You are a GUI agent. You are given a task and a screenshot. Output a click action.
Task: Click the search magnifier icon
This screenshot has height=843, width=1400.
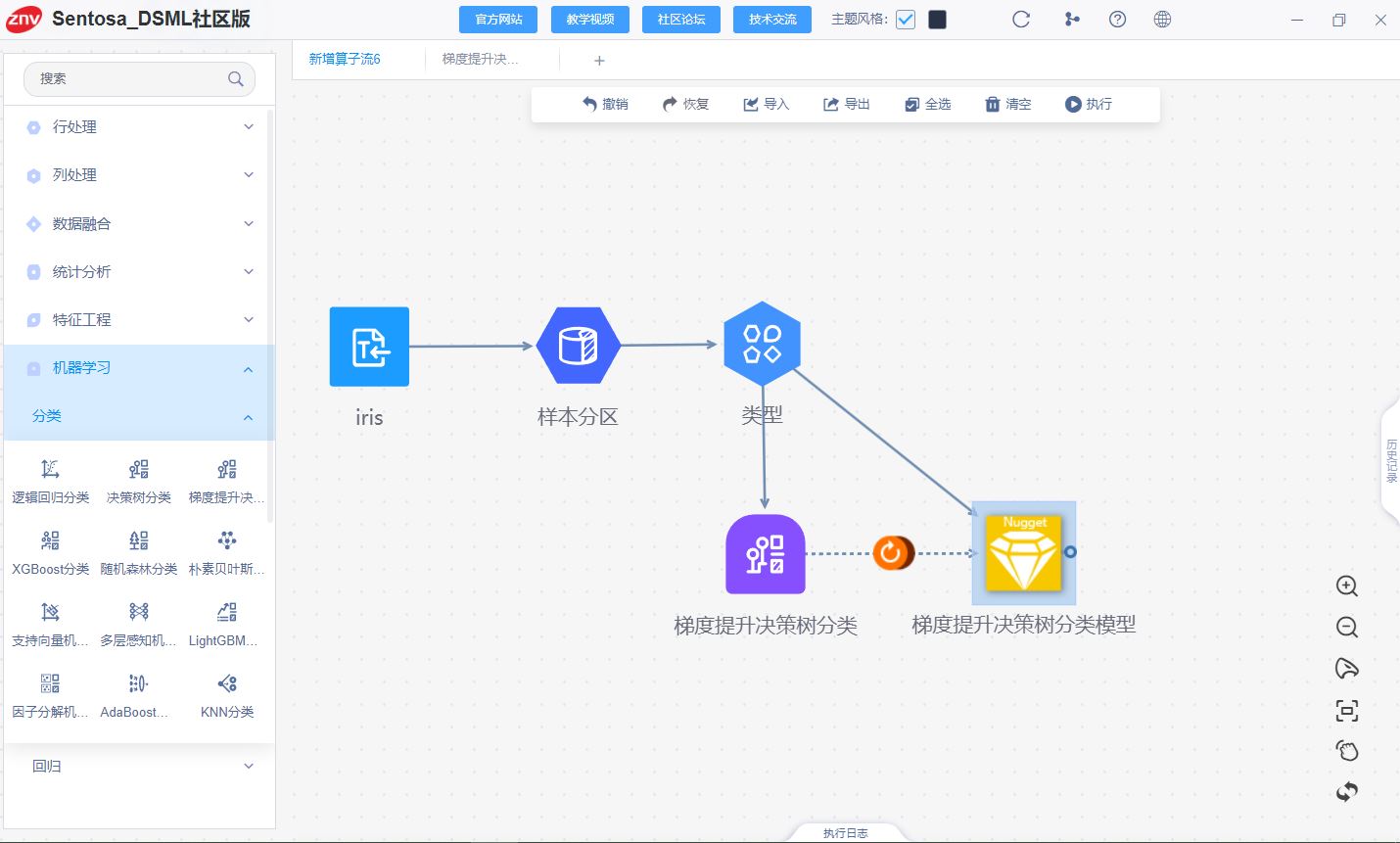[236, 79]
